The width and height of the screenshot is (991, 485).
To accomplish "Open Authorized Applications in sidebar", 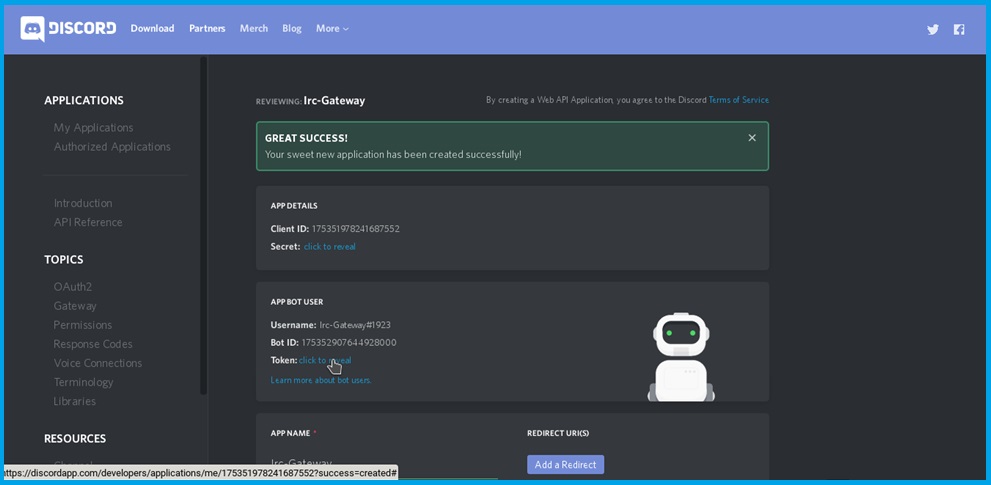I will coord(112,146).
